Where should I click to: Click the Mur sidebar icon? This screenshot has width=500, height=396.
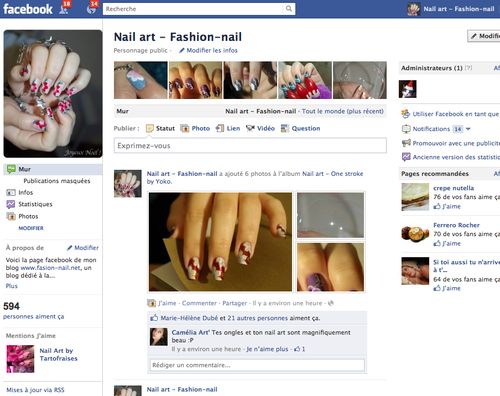tap(11, 169)
